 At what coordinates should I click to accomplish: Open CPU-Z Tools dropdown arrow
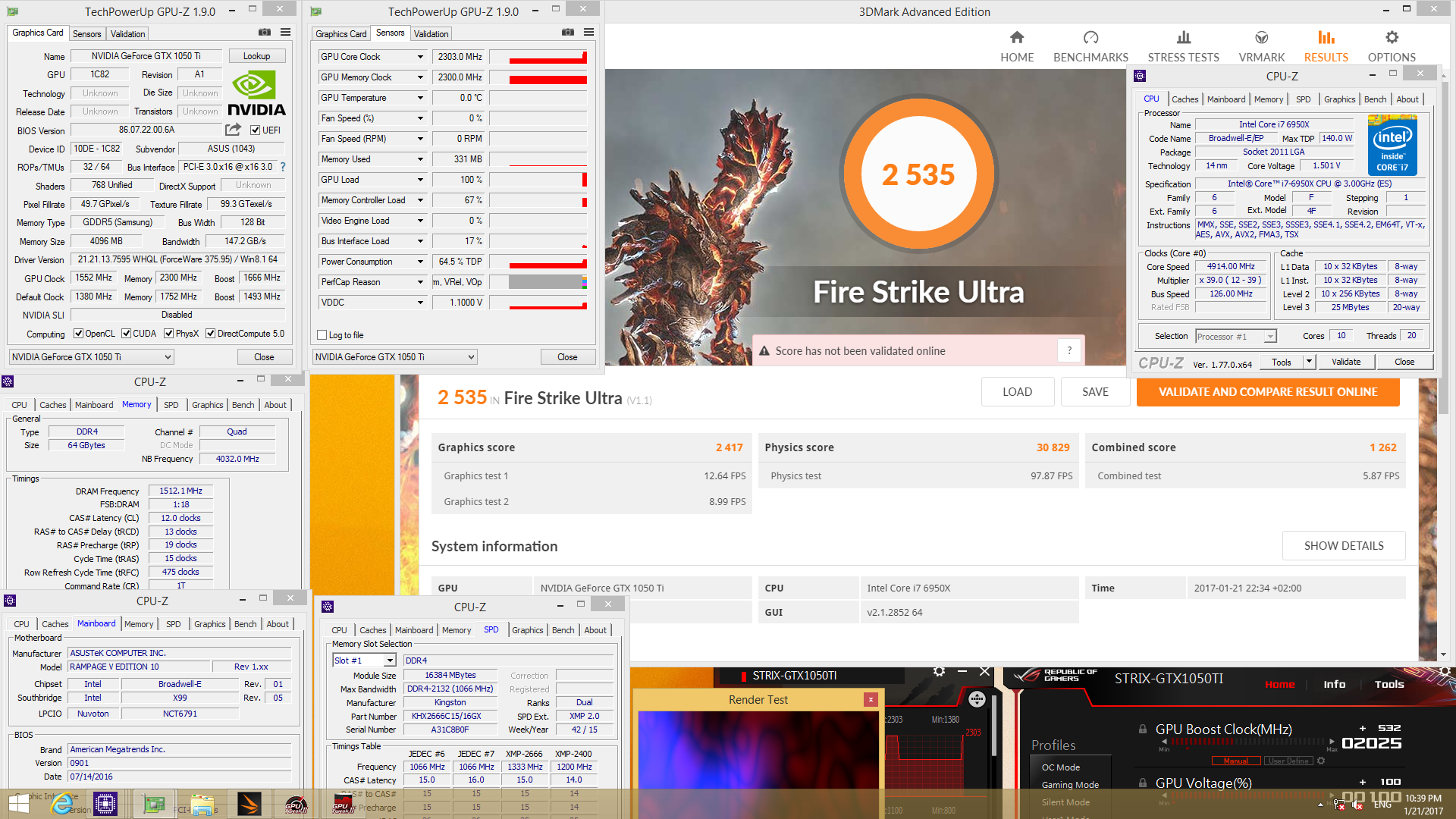(1308, 362)
